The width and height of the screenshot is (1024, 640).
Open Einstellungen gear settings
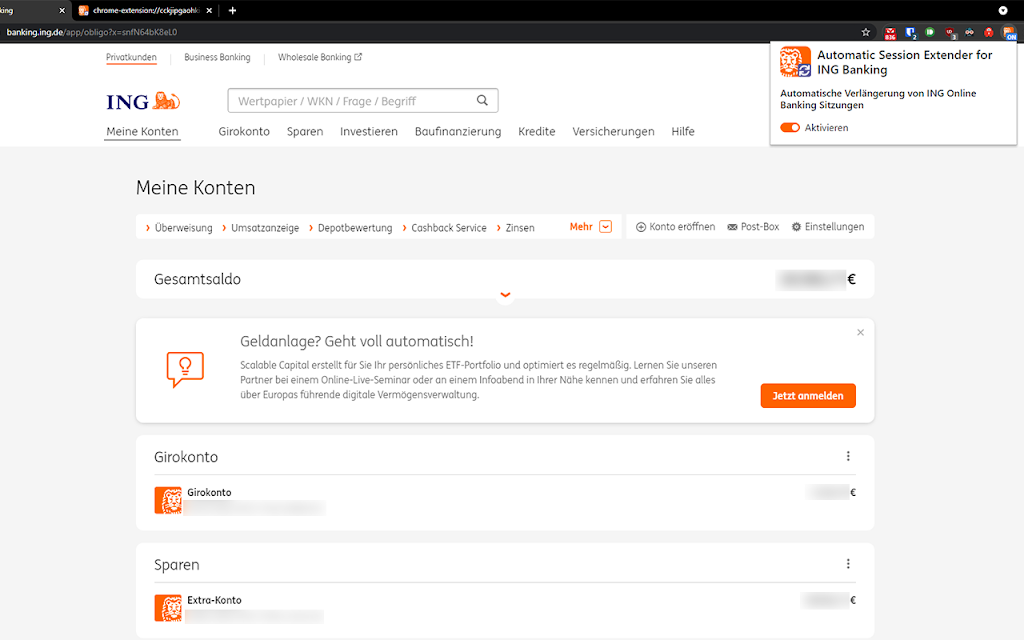[827, 227]
